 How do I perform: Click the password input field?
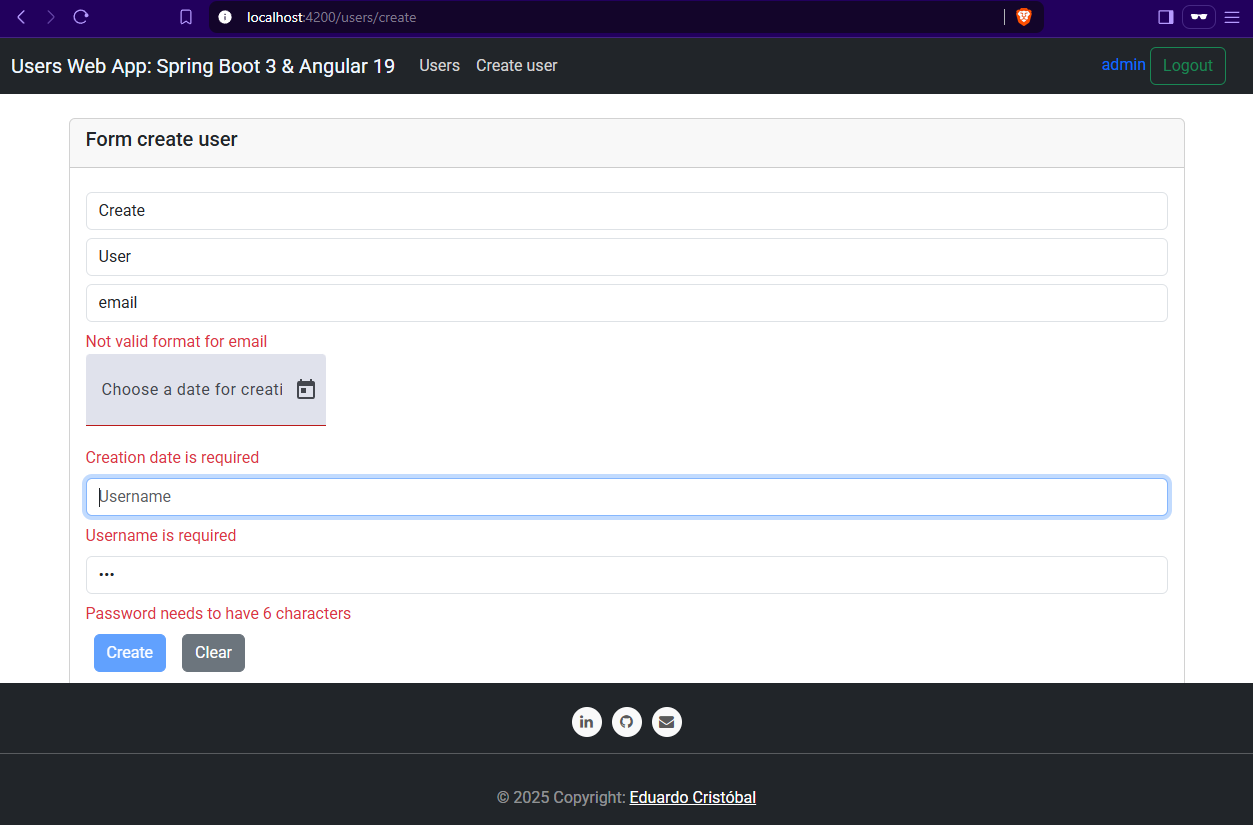coord(626,575)
